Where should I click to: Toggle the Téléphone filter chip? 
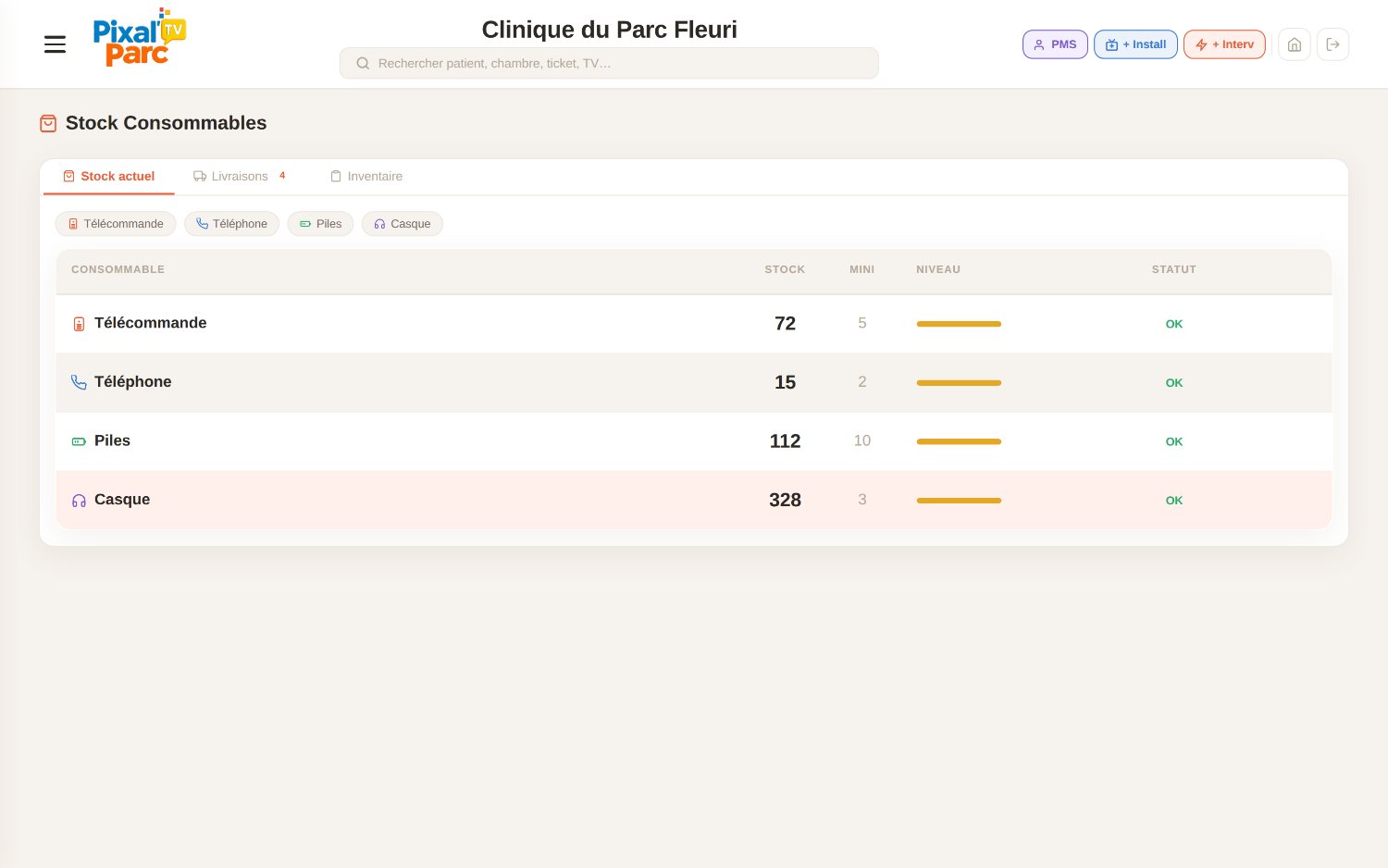231,224
